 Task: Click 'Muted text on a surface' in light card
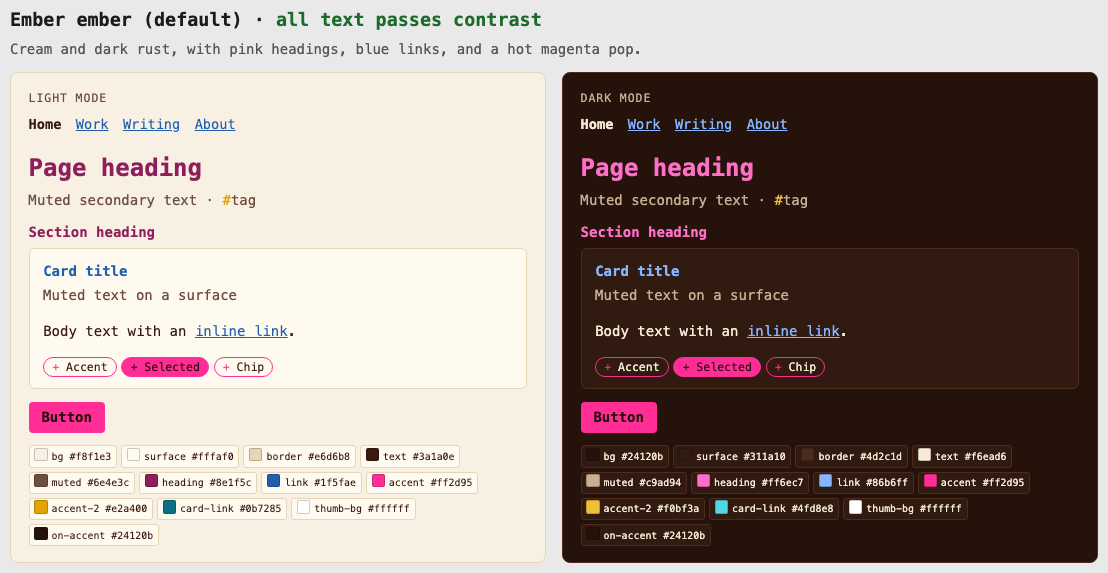coord(140,295)
